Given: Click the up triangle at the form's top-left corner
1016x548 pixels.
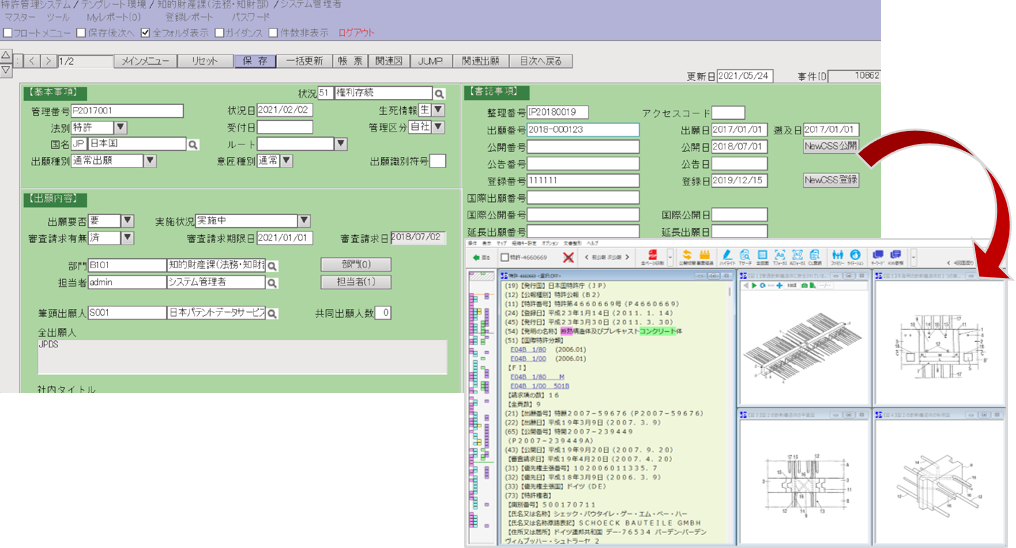Looking at the screenshot, I should (x=5, y=56).
